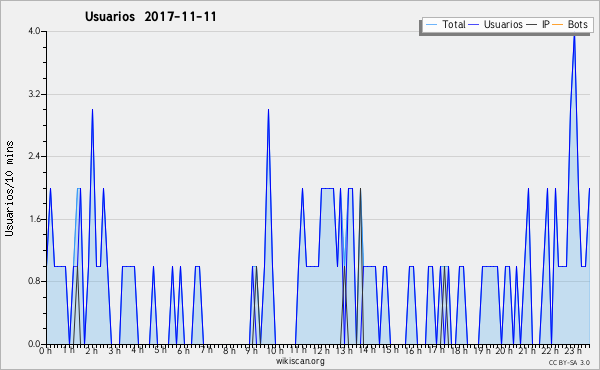Image resolution: width=600 pixels, height=370 pixels.
Task: Click the highest peak near 23 h
Action: (574, 36)
